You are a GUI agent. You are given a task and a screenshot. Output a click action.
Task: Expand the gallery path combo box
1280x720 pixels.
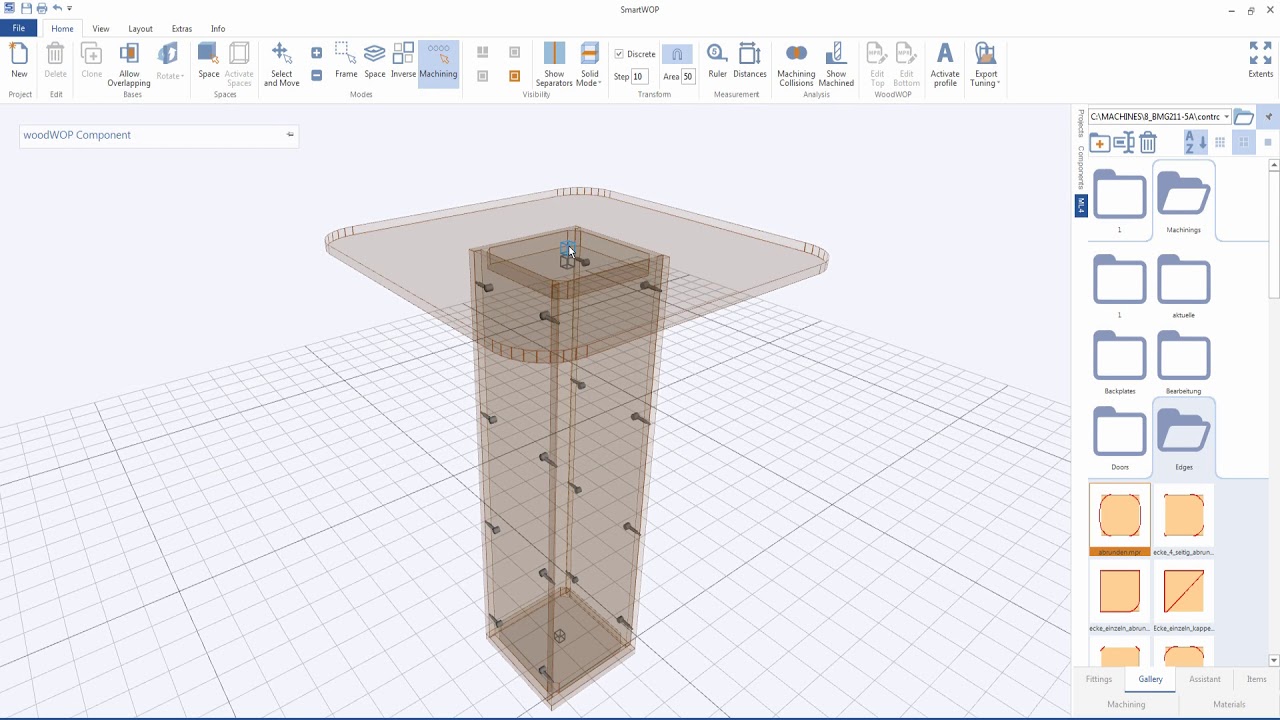click(1226, 117)
